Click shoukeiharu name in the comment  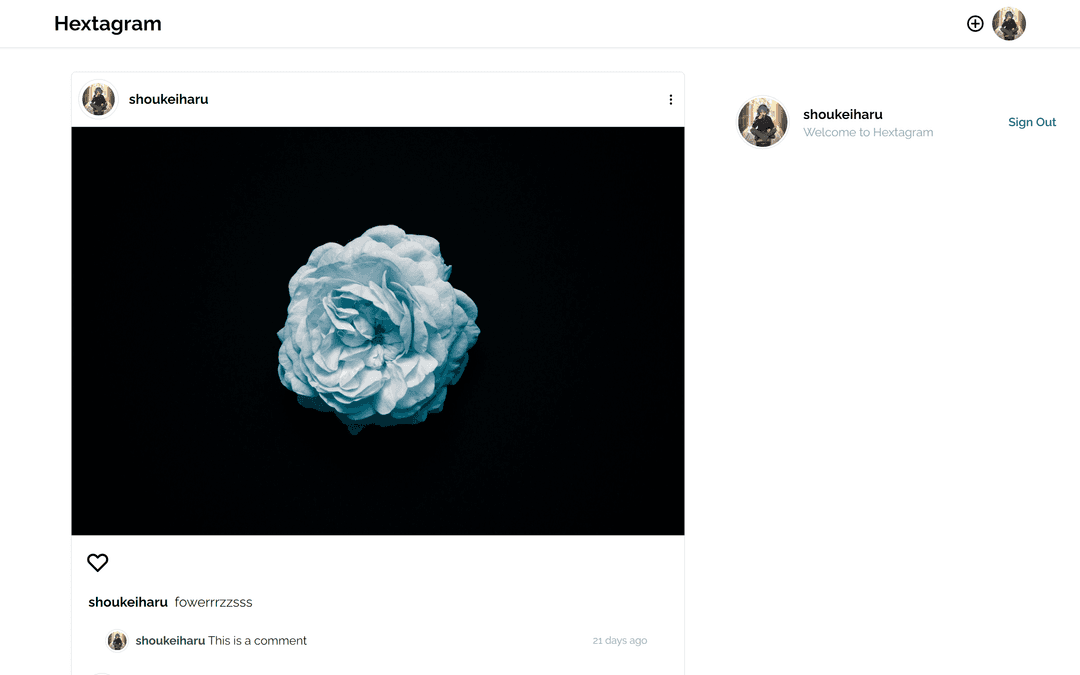[x=170, y=641]
